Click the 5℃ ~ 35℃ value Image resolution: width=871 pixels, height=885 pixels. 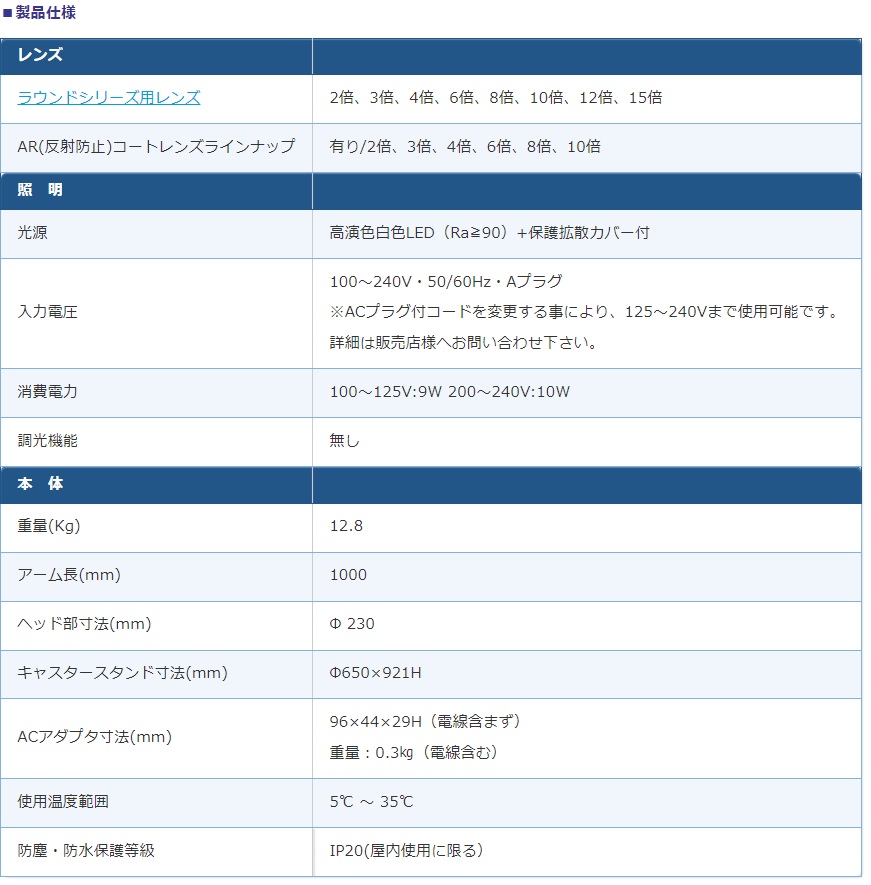(x=371, y=801)
